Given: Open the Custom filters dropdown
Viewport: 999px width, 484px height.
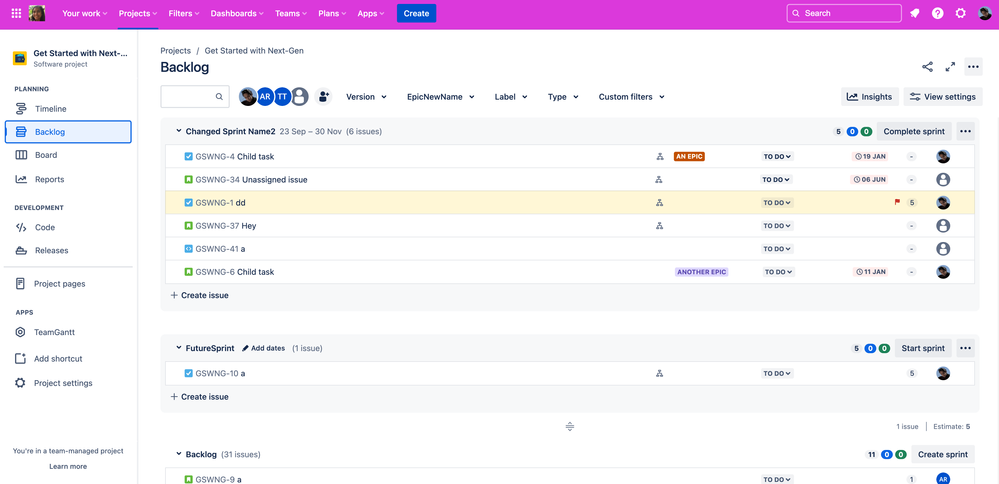Looking at the screenshot, I should [631, 97].
